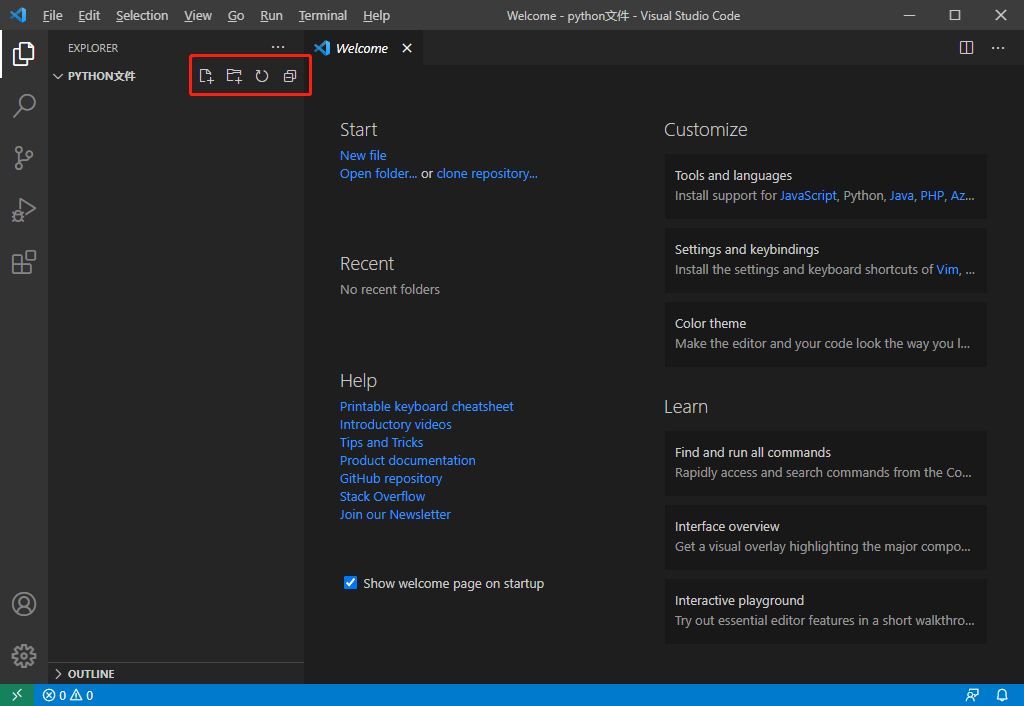Click Python text under Tools and languages

(x=863, y=195)
